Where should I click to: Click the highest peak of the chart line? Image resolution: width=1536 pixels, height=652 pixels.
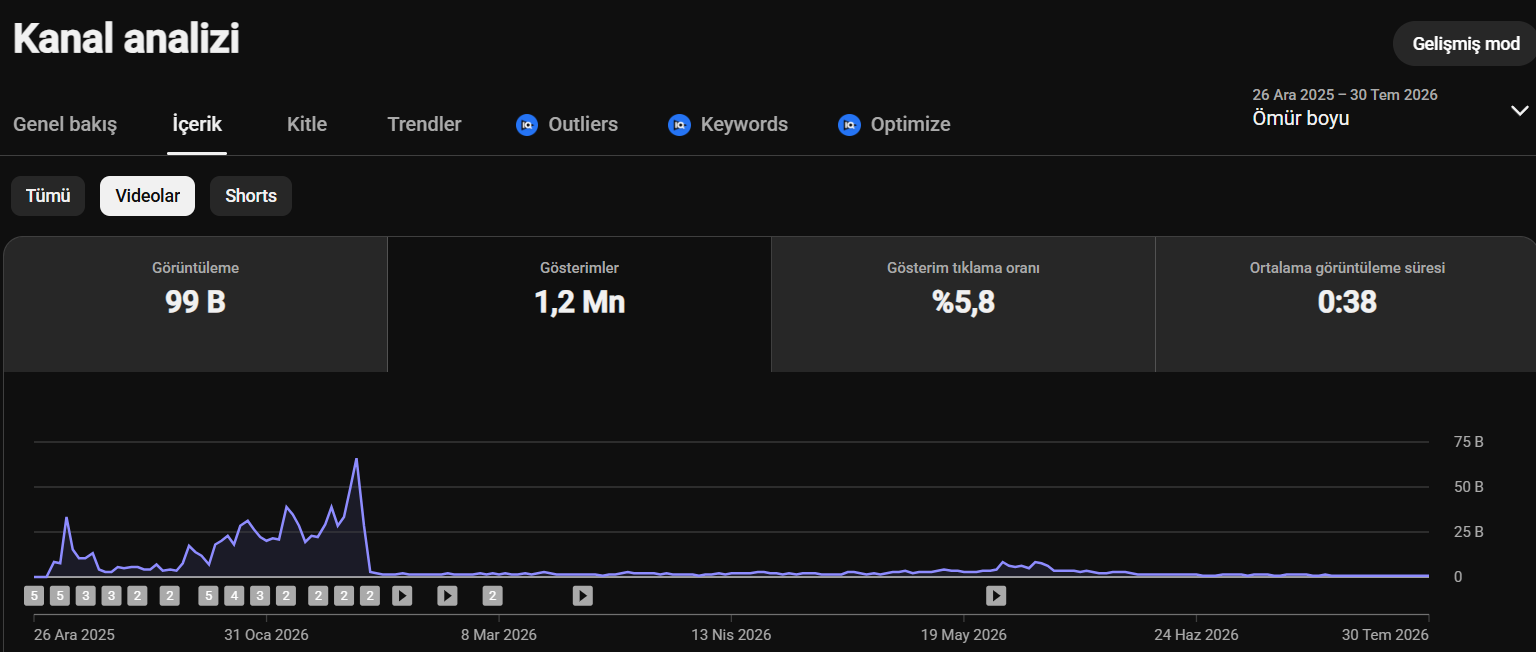356,459
